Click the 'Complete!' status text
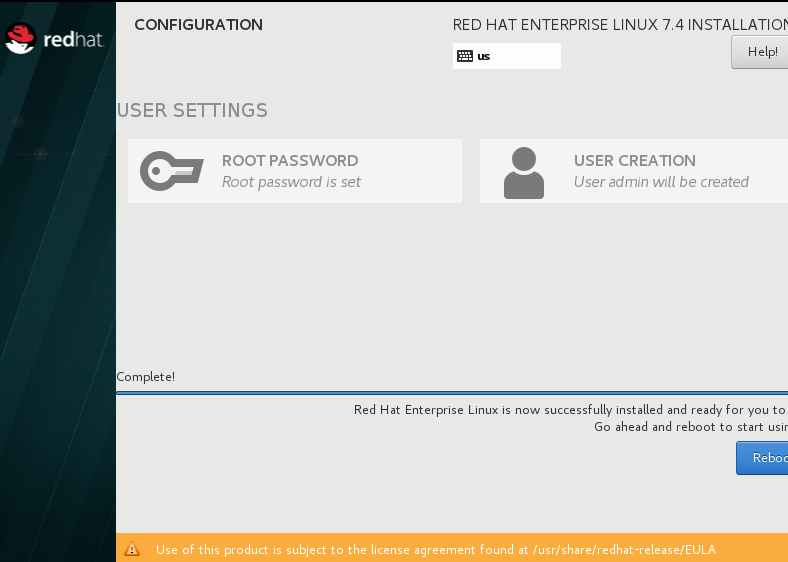The height and width of the screenshot is (562, 788). [146, 377]
